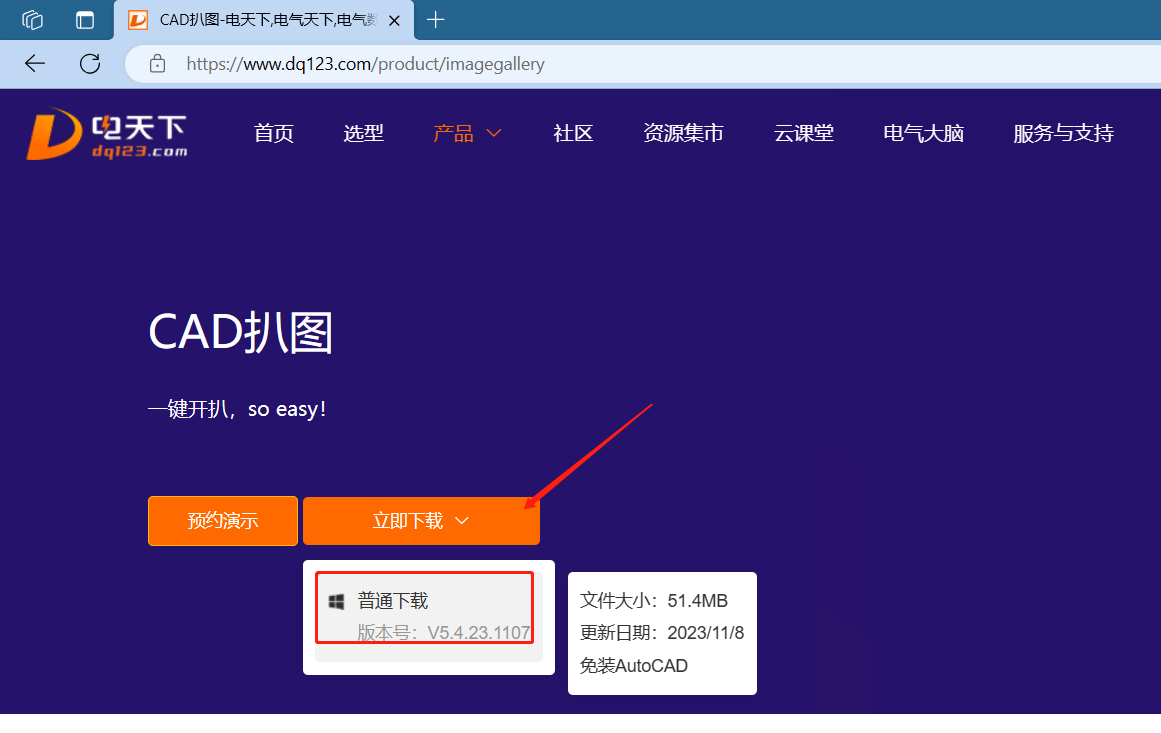Refresh the current page
1161x733 pixels.
tap(90, 64)
